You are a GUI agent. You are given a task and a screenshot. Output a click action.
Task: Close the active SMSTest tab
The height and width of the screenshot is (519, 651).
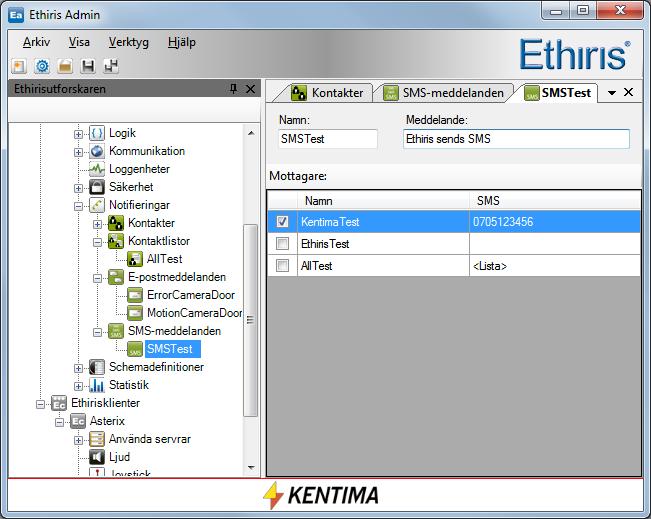[629, 92]
